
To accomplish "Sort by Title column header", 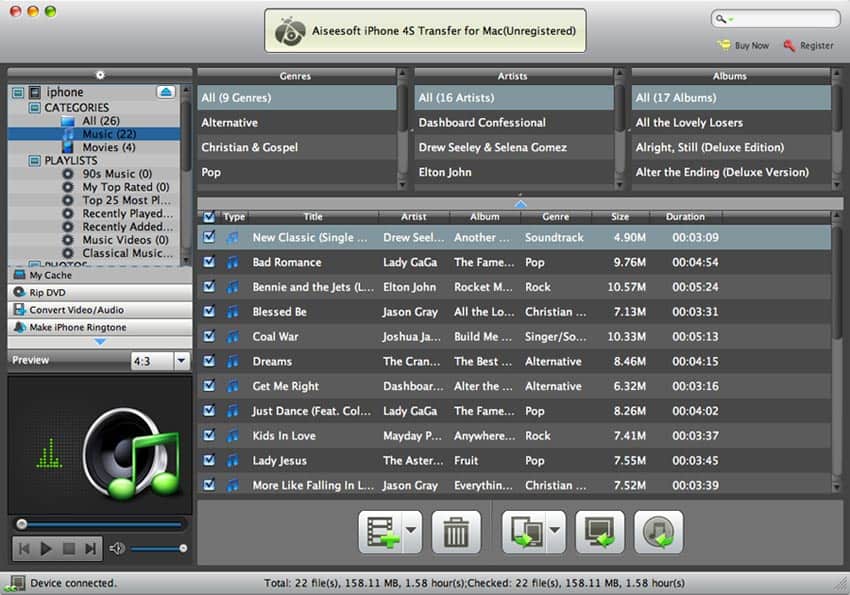I will (x=313, y=217).
